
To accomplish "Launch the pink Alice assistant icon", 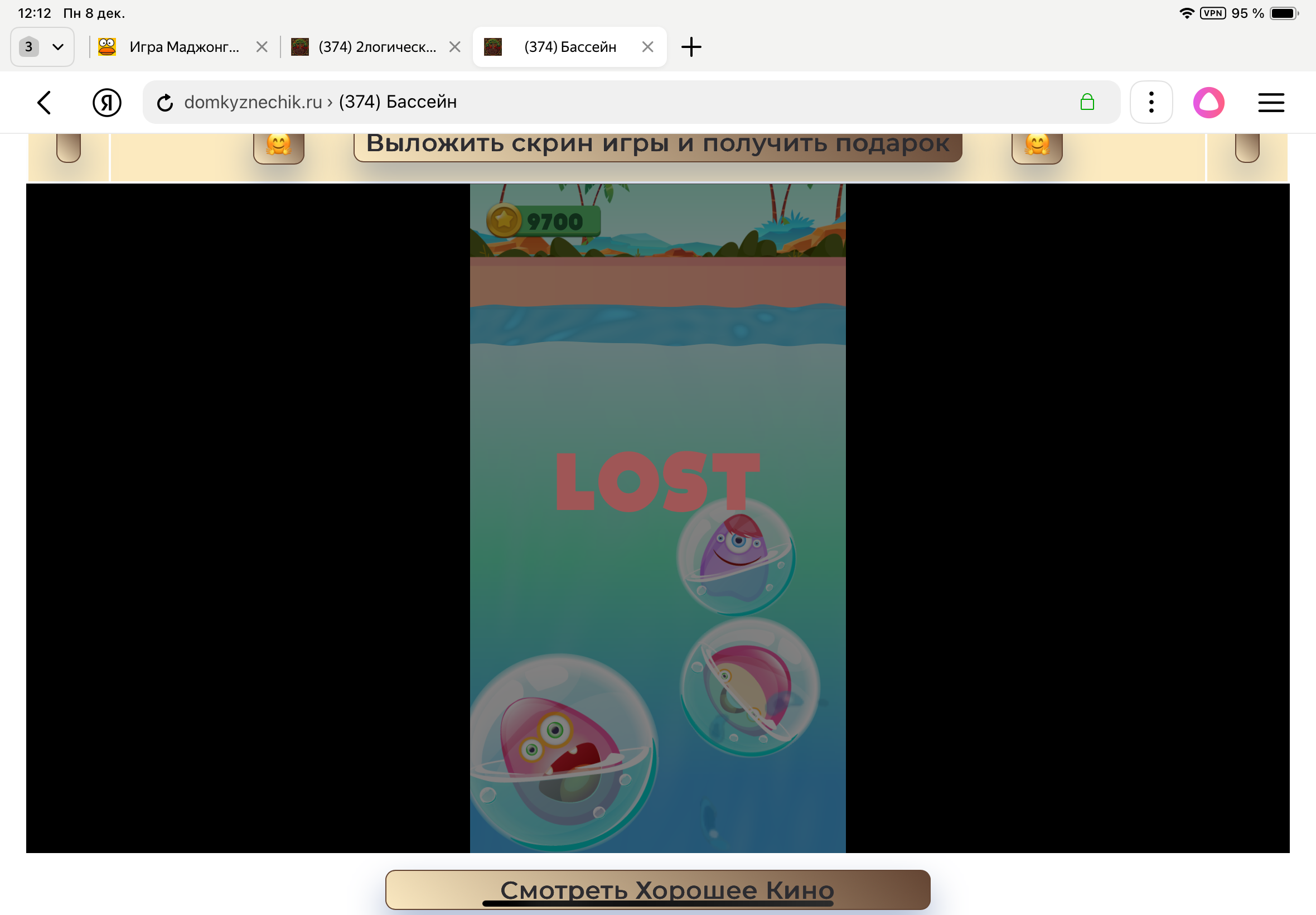I will pos(1208,103).
